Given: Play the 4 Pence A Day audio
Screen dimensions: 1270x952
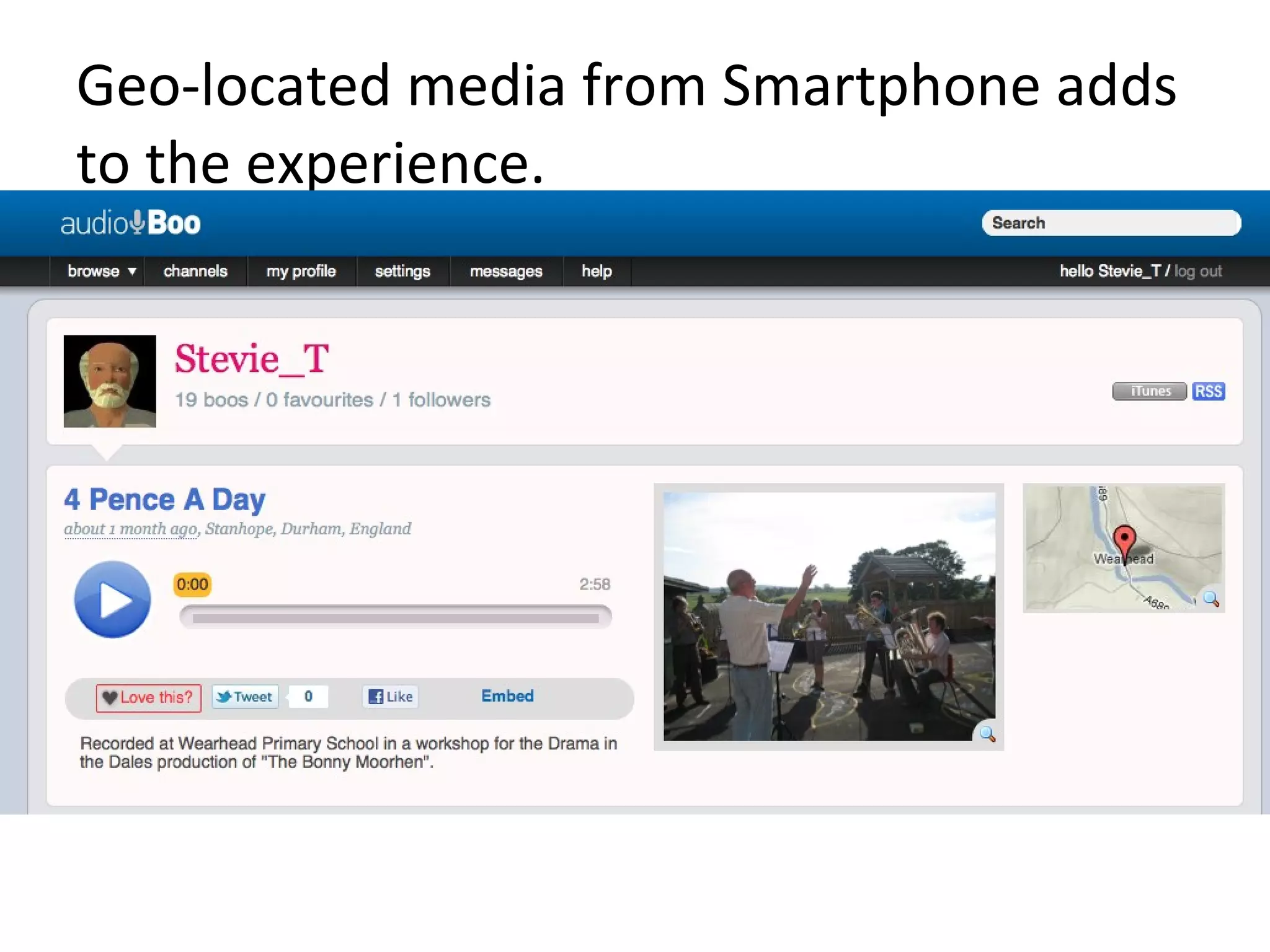Looking at the screenshot, I should (x=112, y=600).
